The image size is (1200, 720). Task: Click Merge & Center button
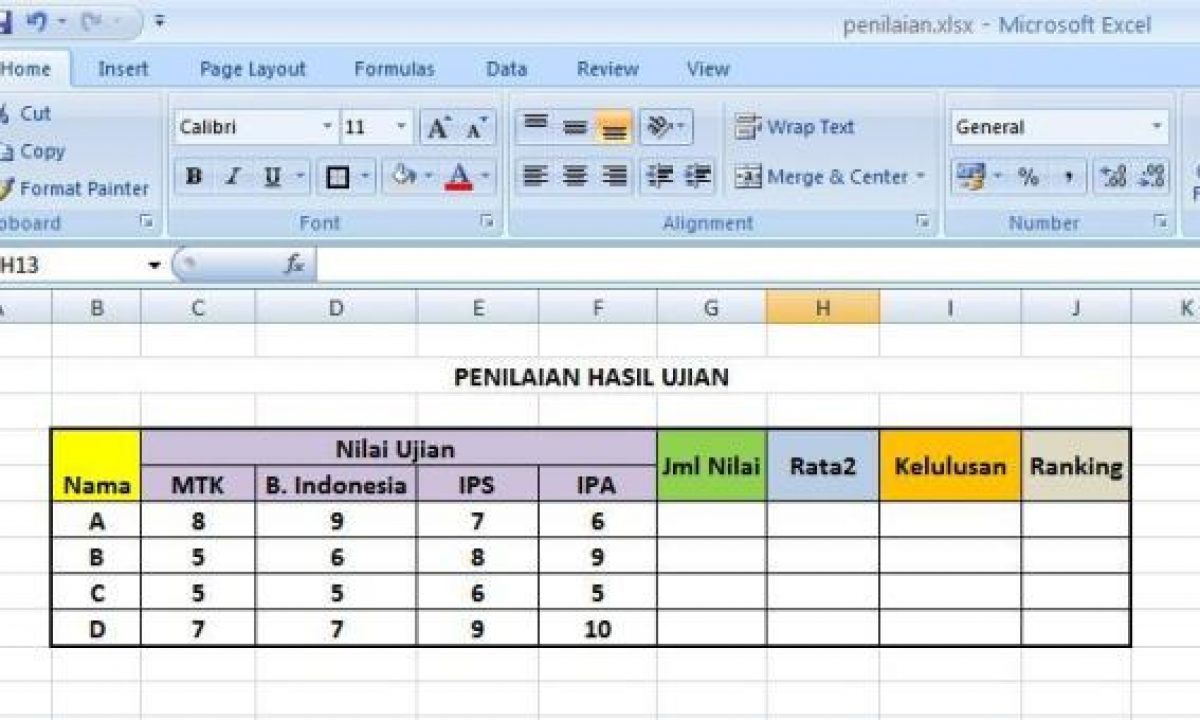click(821, 177)
